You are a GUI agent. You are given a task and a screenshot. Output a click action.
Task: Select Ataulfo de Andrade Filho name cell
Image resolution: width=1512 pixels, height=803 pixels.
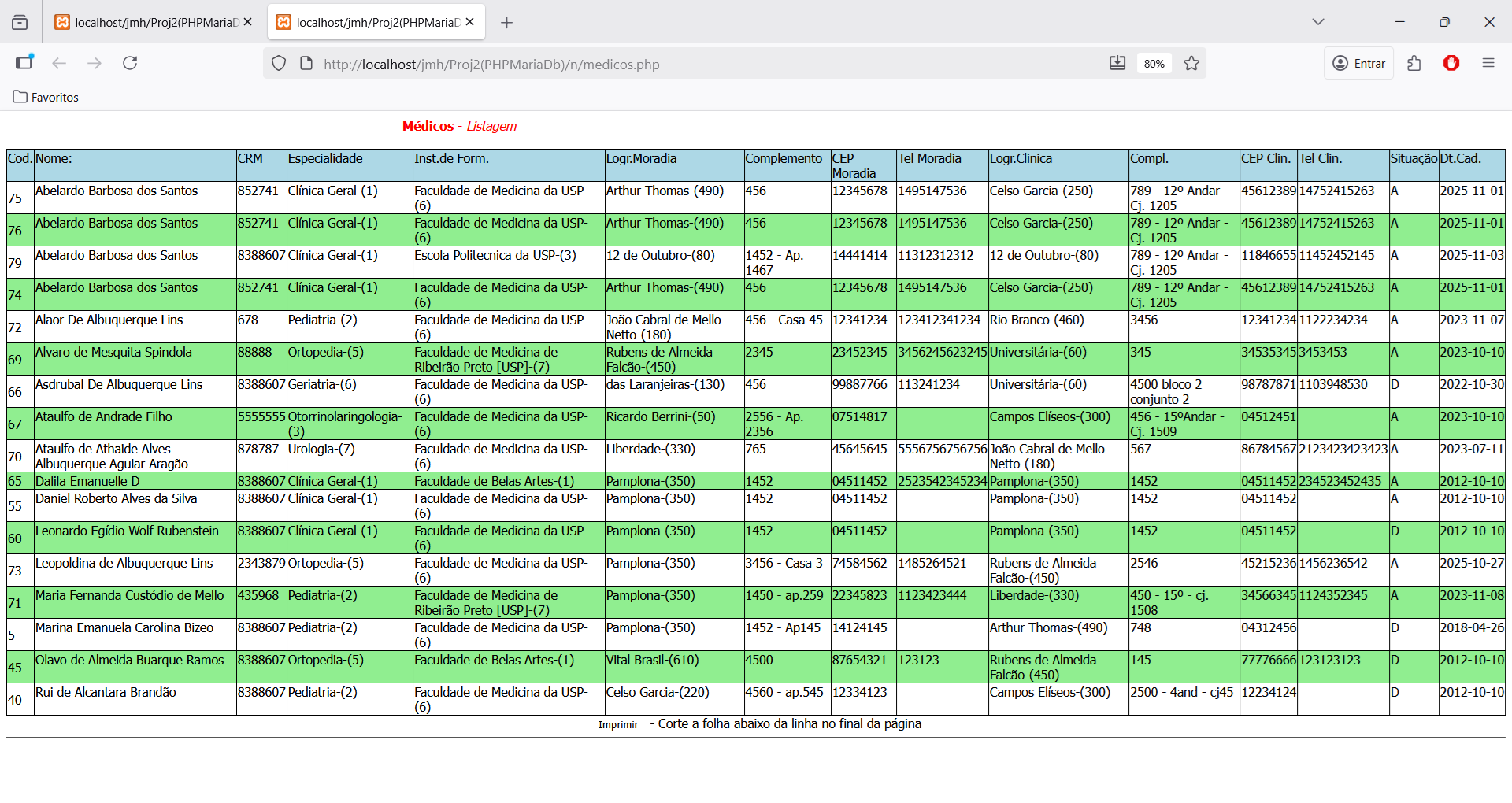pos(135,424)
